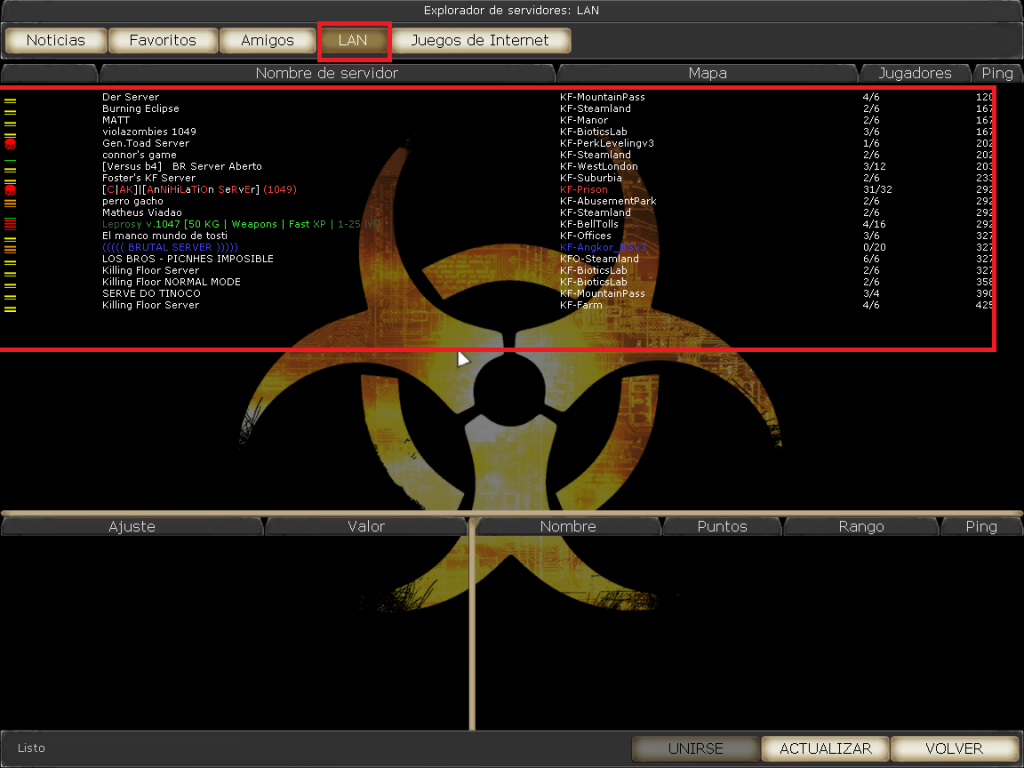The height and width of the screenshot is (768, 1024).
Task: Click status icon beside LOS BROS server
Action: [x=10, y=263]
